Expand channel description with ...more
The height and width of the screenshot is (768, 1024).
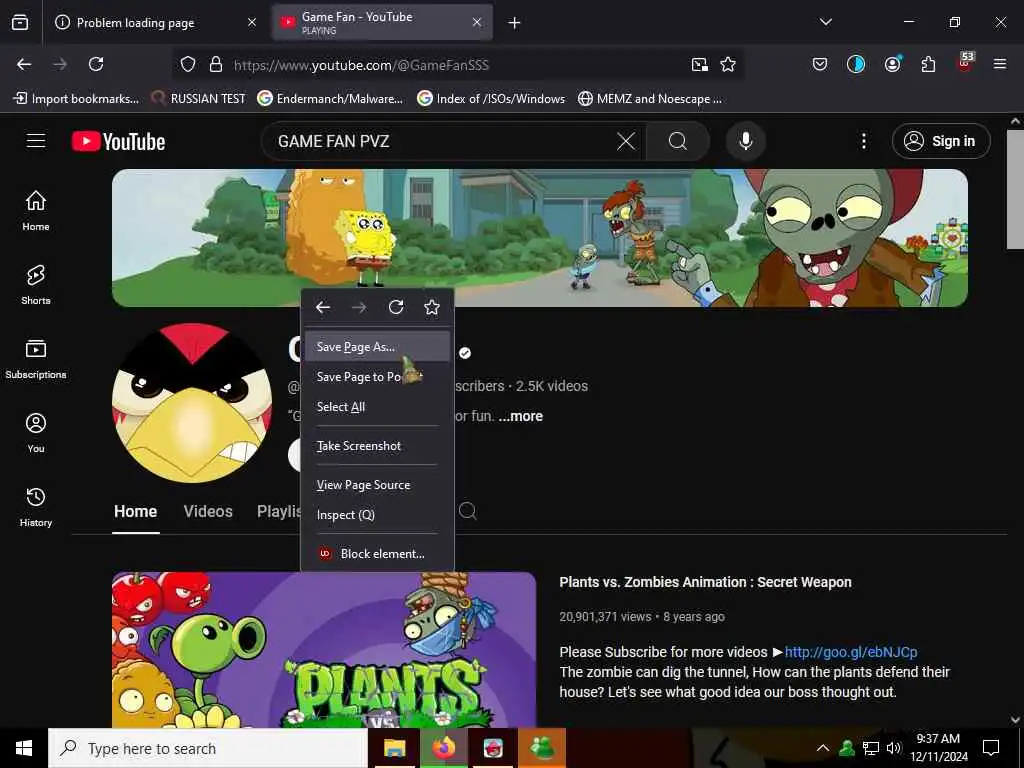coord(520,416)
